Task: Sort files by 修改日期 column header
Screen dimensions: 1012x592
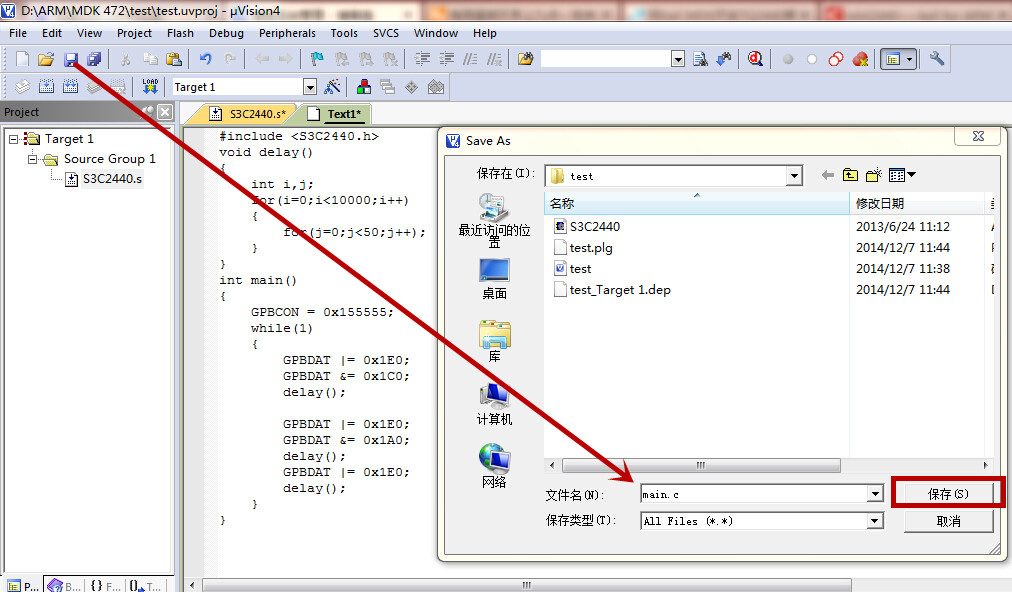Action: point(917,203)
